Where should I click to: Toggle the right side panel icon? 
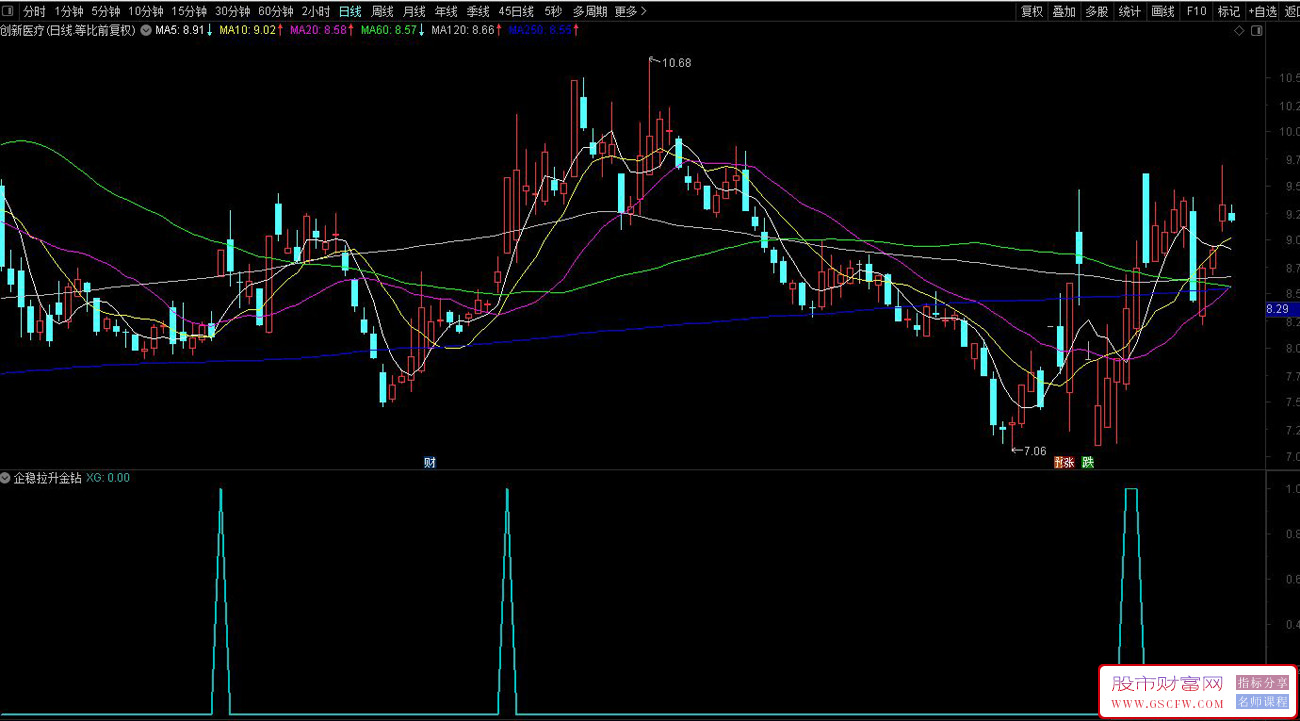tap(1258, 31)
